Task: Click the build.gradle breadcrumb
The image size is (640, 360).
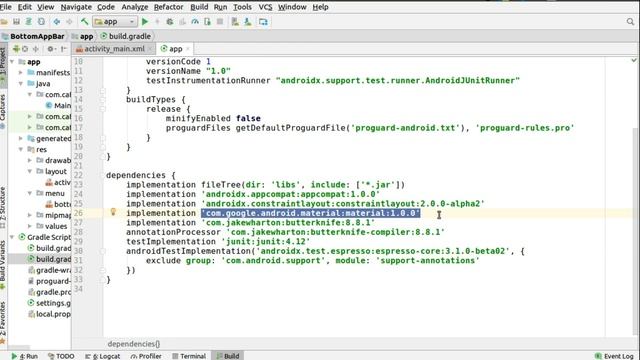Action: tap(126, 36)
